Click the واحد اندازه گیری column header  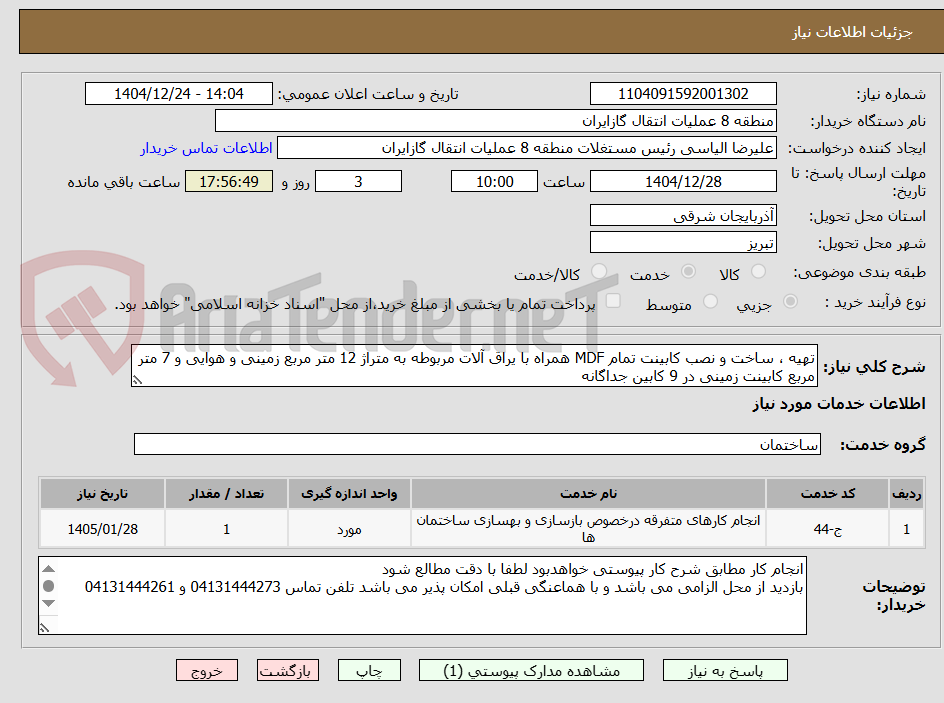349,494
